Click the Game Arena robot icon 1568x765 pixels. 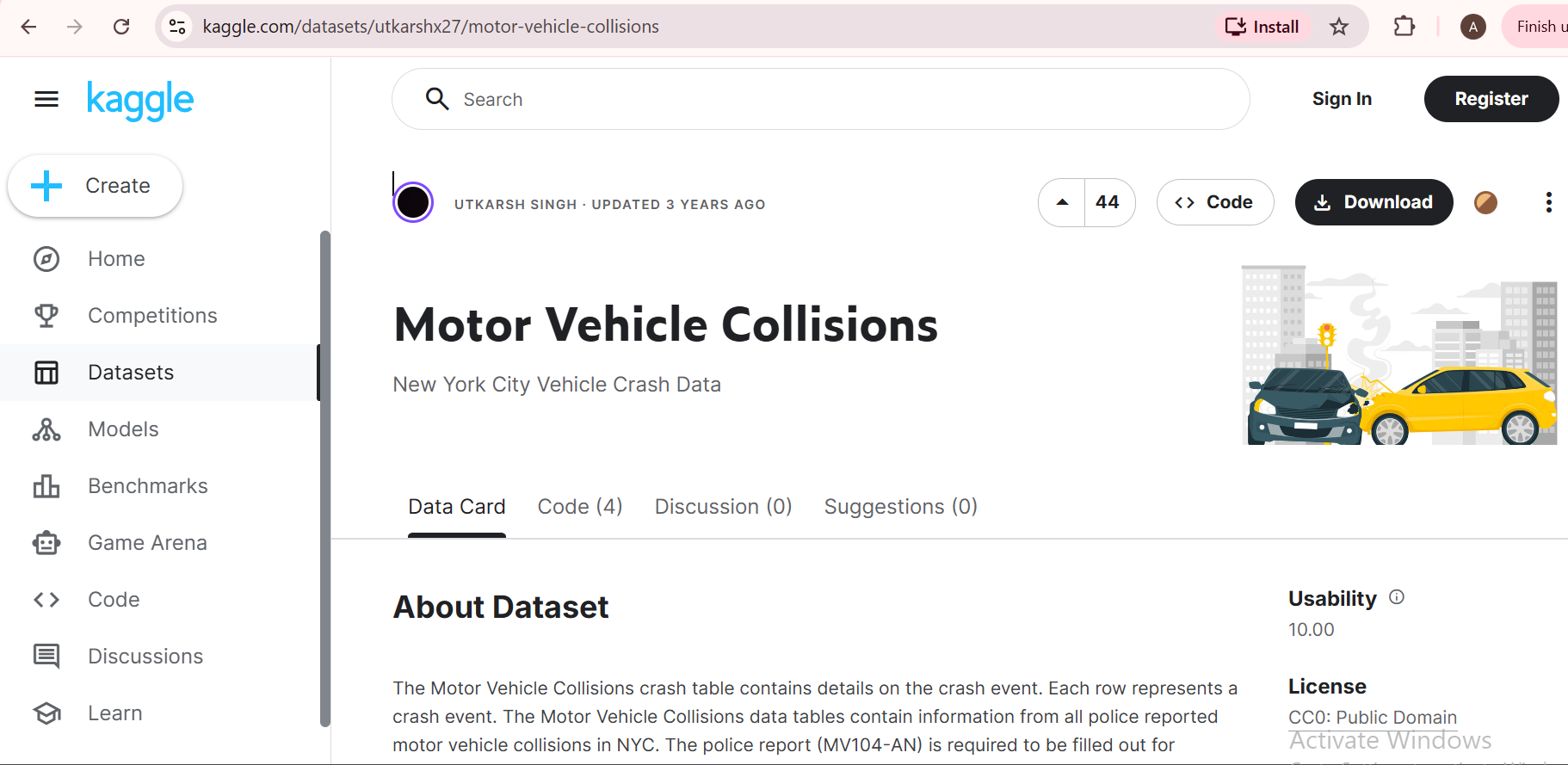[46, 543]
